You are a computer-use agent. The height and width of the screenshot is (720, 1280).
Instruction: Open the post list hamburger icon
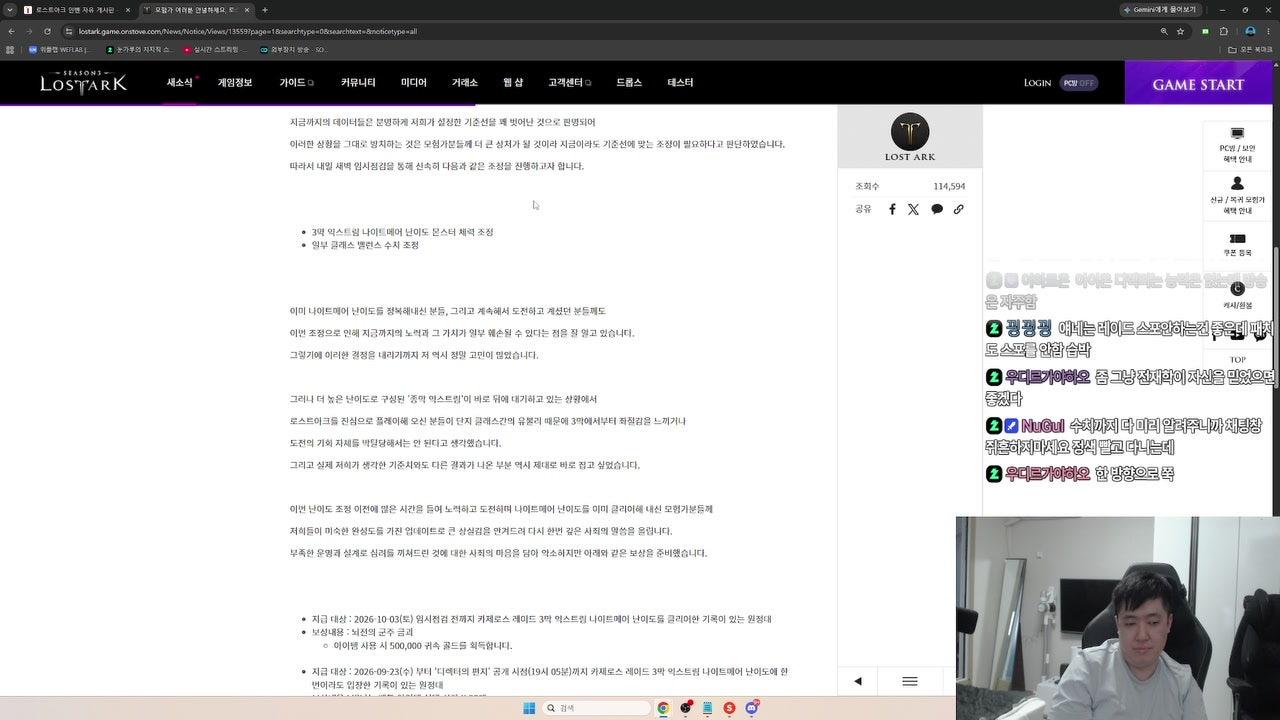910,681
